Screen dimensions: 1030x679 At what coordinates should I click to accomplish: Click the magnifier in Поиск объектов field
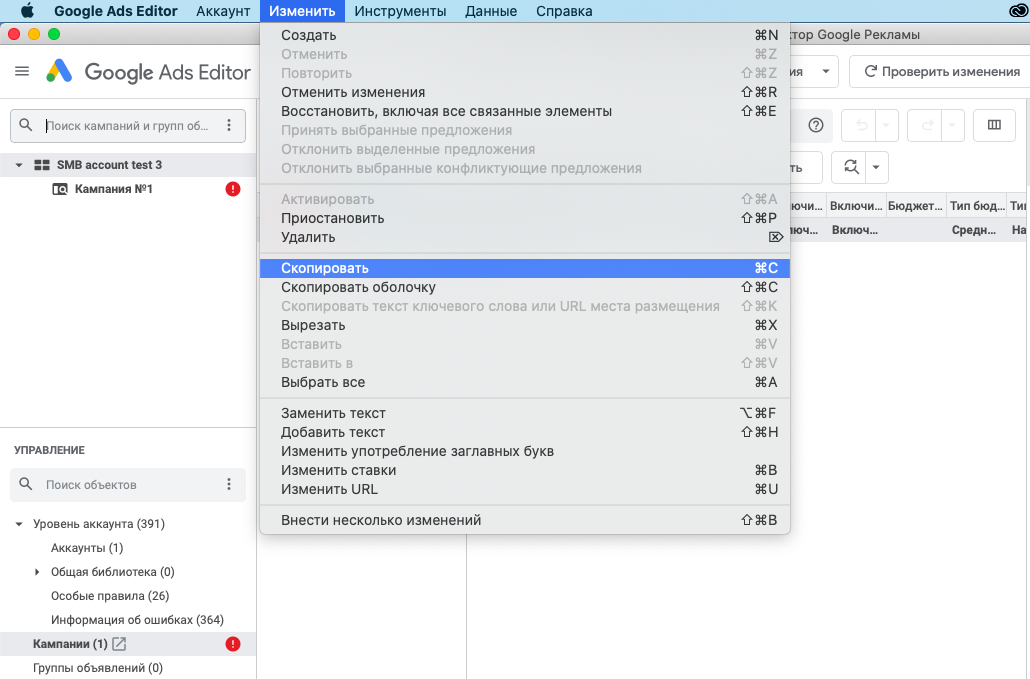(x=26, y=484)
